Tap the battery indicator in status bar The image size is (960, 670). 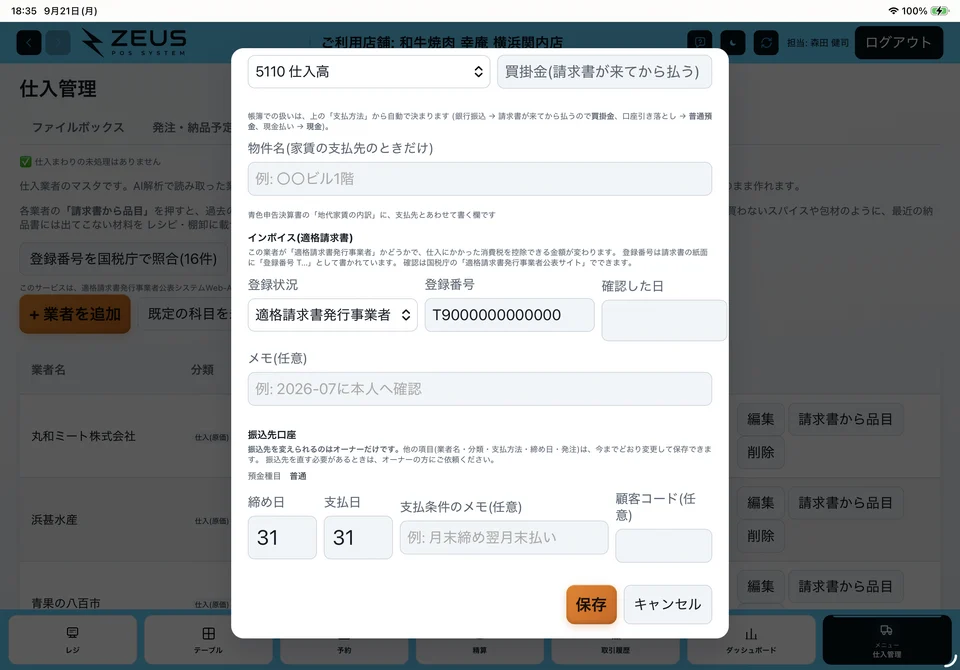point(939,10)
